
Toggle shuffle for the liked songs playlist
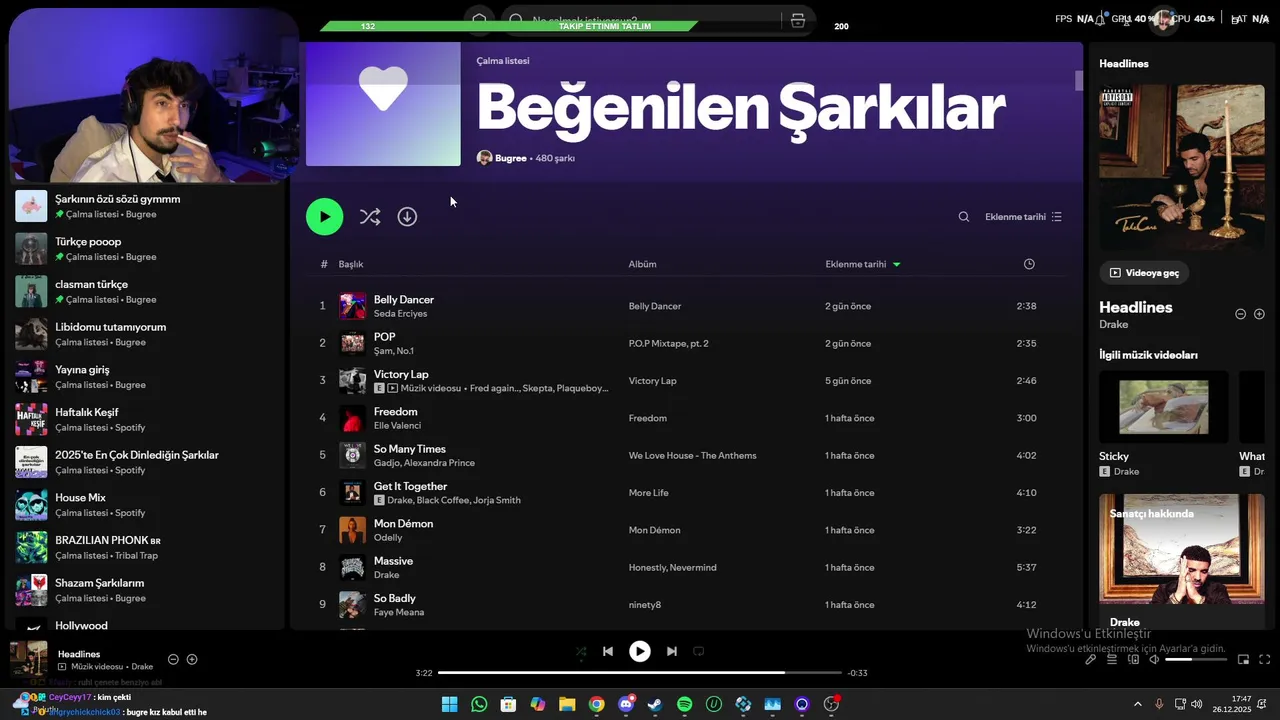coord(370,217)
